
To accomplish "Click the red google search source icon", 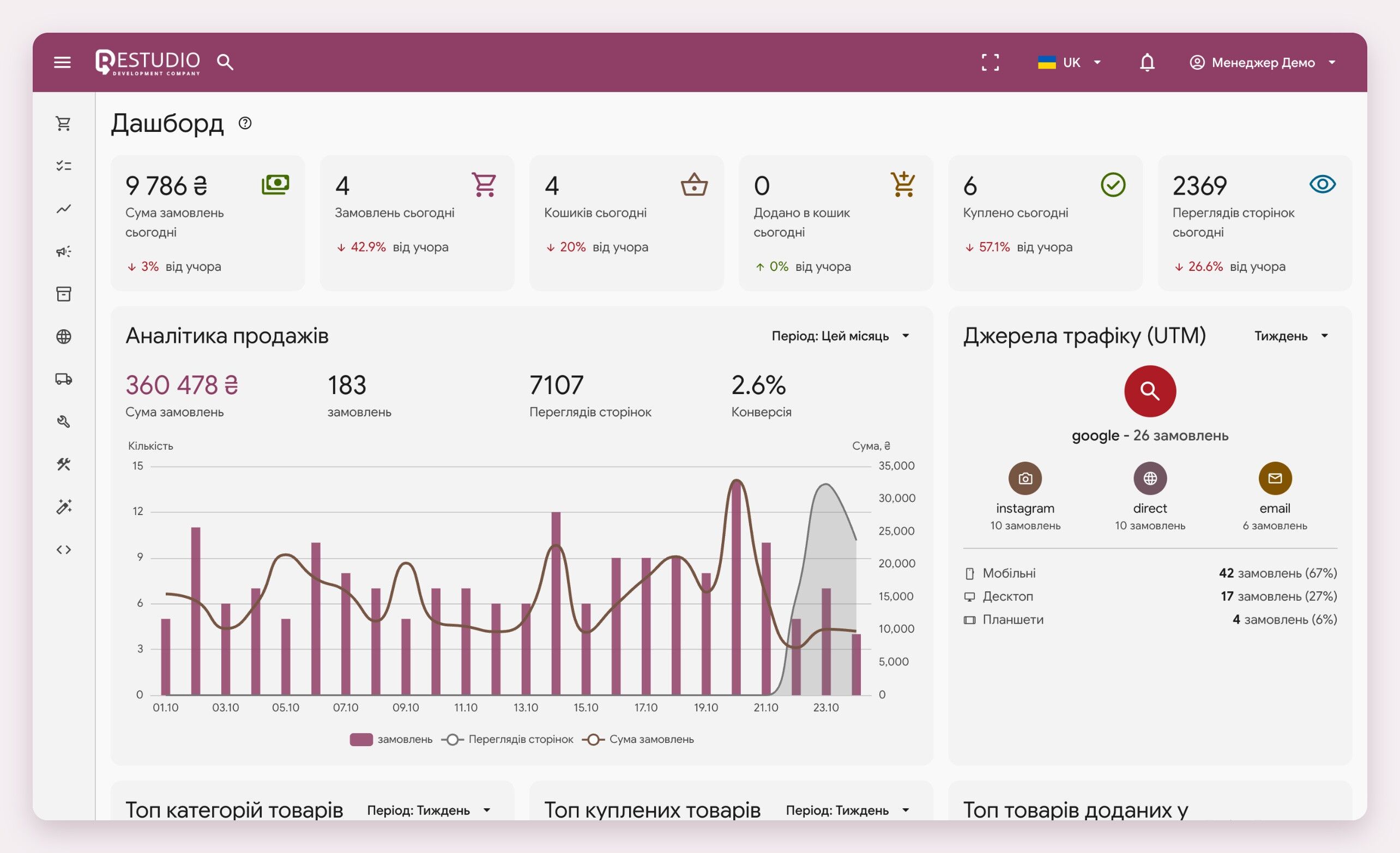I will coord(1150,391).
